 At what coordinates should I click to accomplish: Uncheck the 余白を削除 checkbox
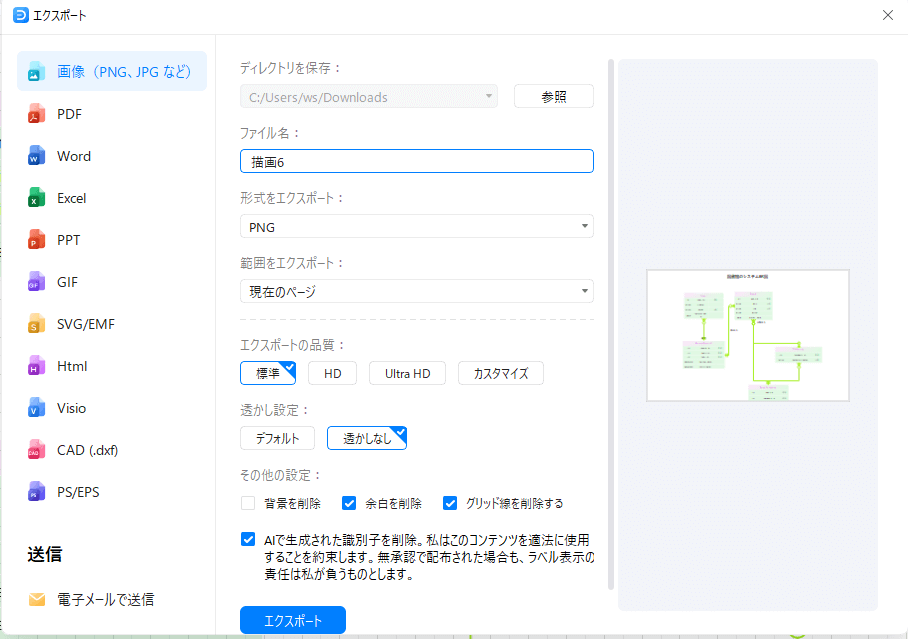tap(349, 503)
